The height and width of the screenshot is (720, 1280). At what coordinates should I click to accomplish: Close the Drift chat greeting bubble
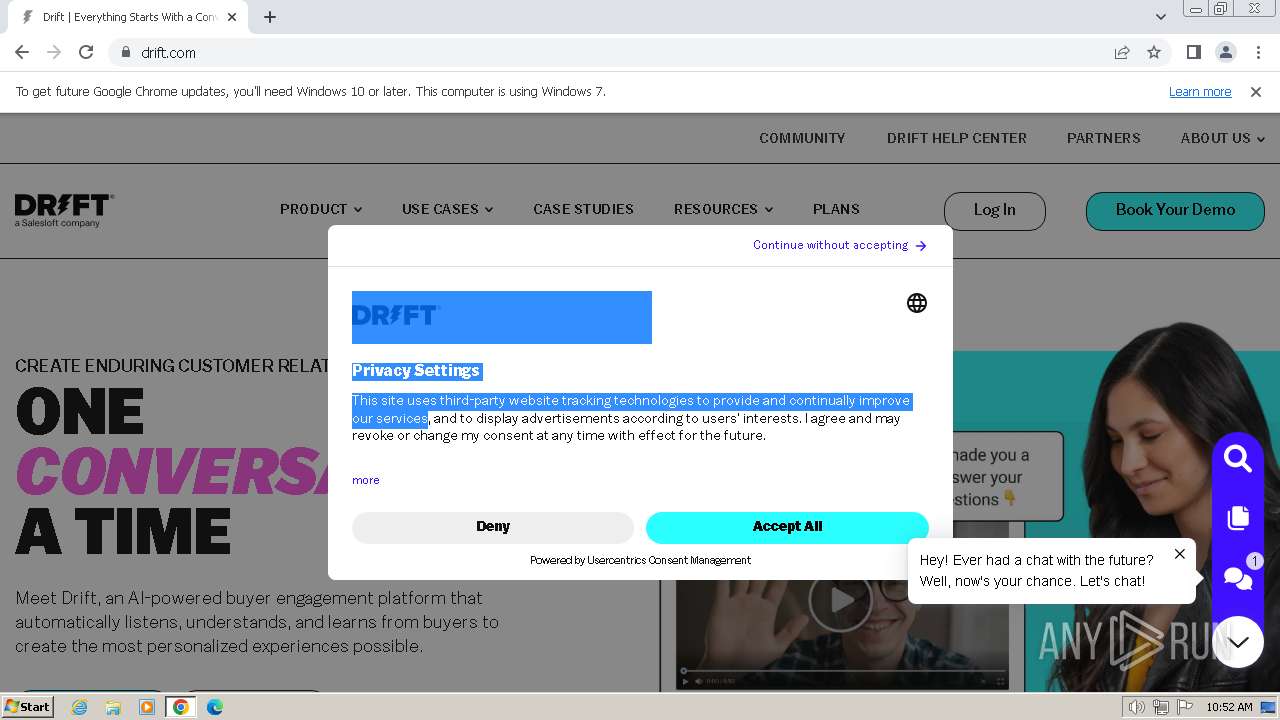tap(1180, 553)
